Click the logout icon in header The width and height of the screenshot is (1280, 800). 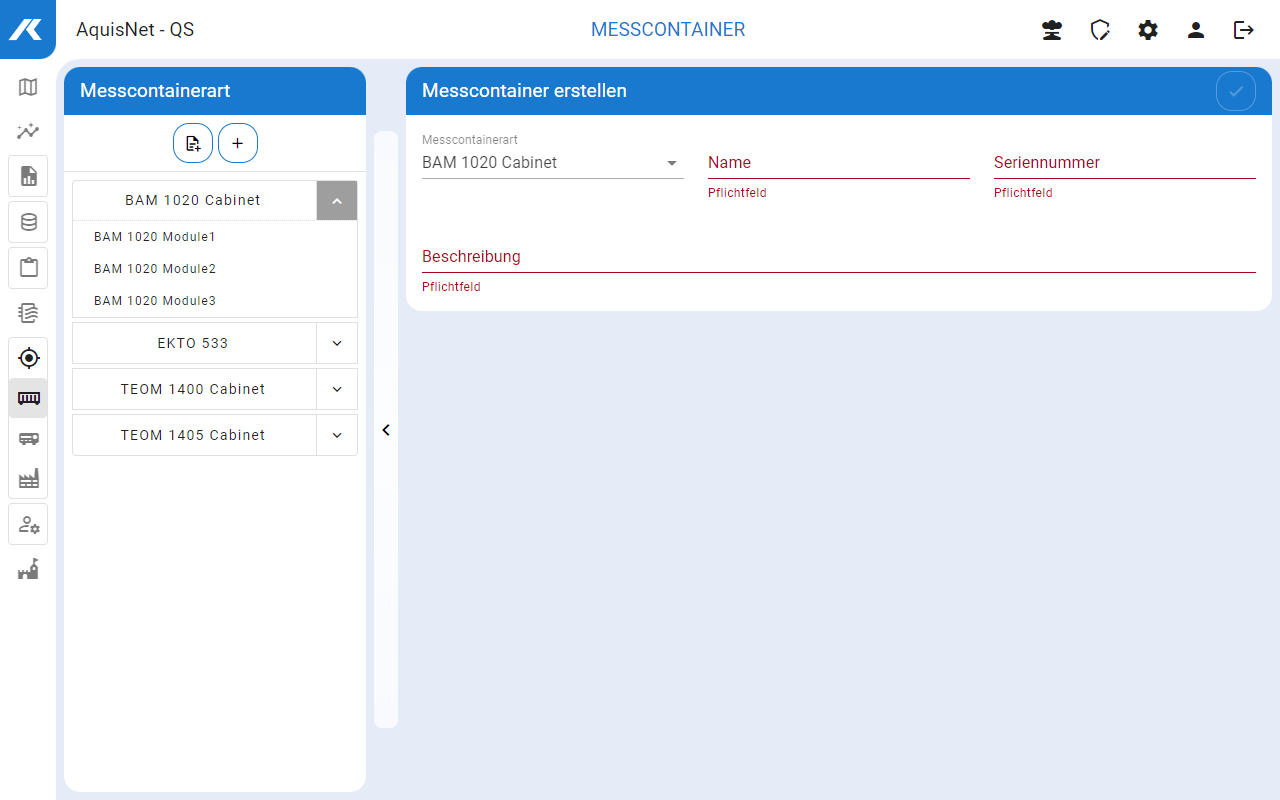1243,30
